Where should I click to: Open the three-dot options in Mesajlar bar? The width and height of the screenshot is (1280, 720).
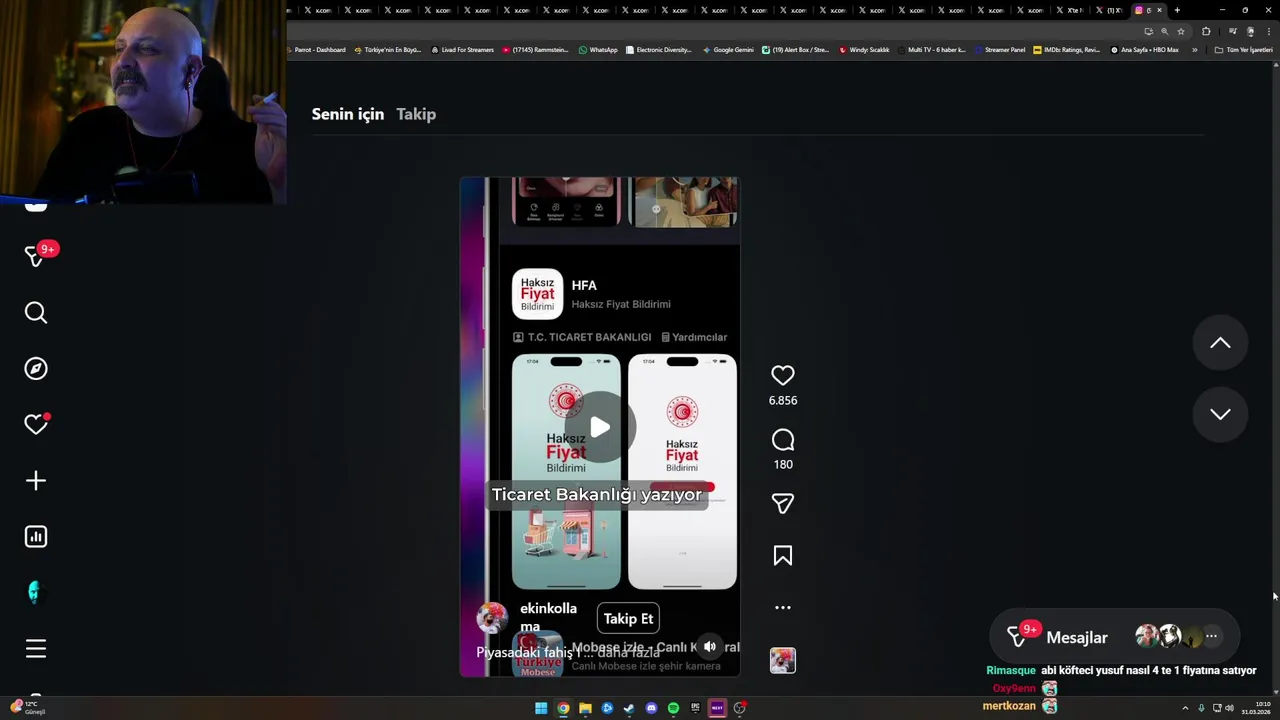[x=1211, y=636]
